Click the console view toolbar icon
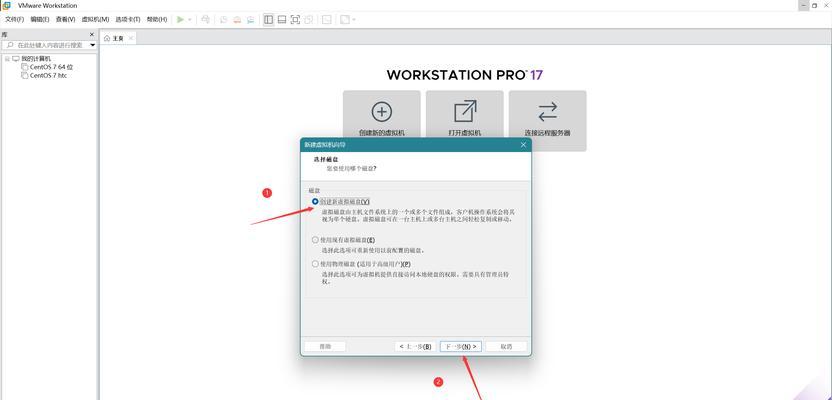This screenshot has width=832, height=400. (x=327, y=20)
